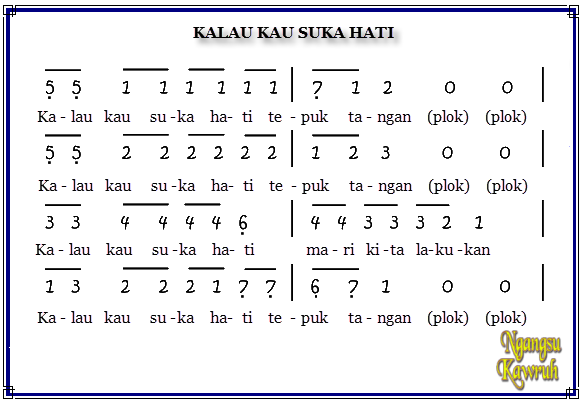580x400 pixels.
Task: Select "su -ka" in the third lyric line
Action: 174,250
